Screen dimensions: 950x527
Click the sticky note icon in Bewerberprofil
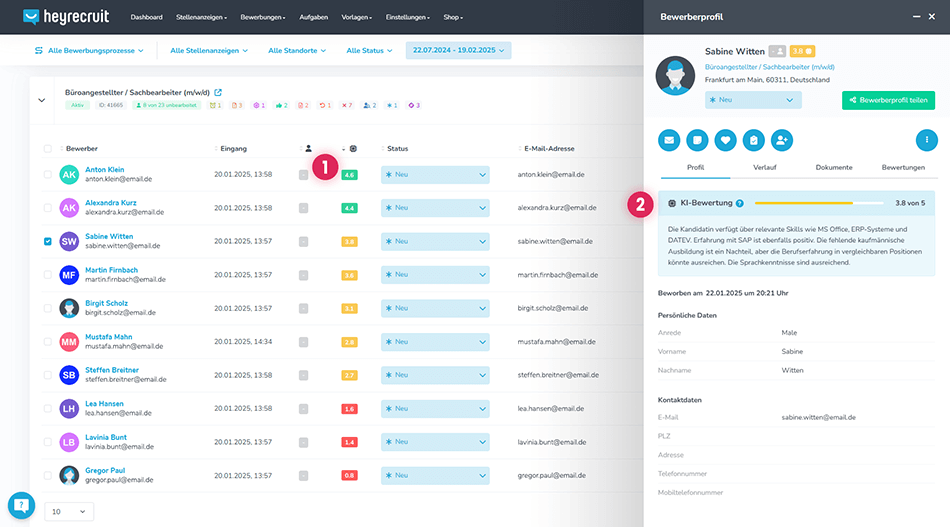697,141
